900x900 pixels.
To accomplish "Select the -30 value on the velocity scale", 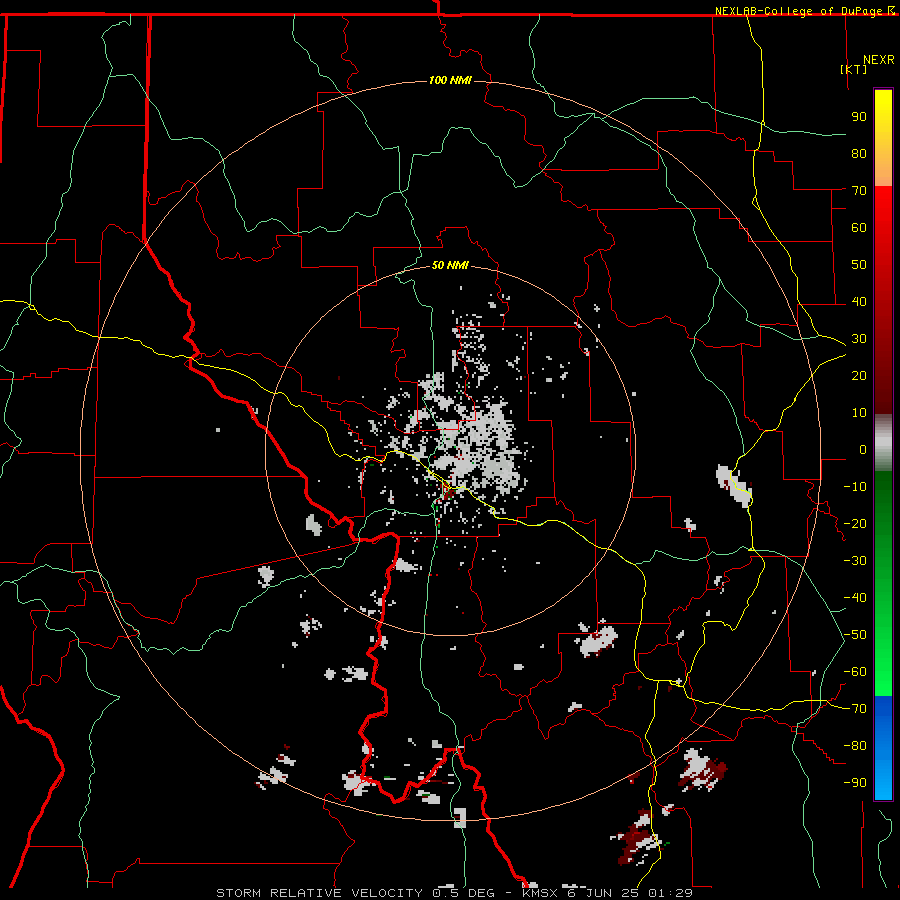I will [x=855, y=561].
